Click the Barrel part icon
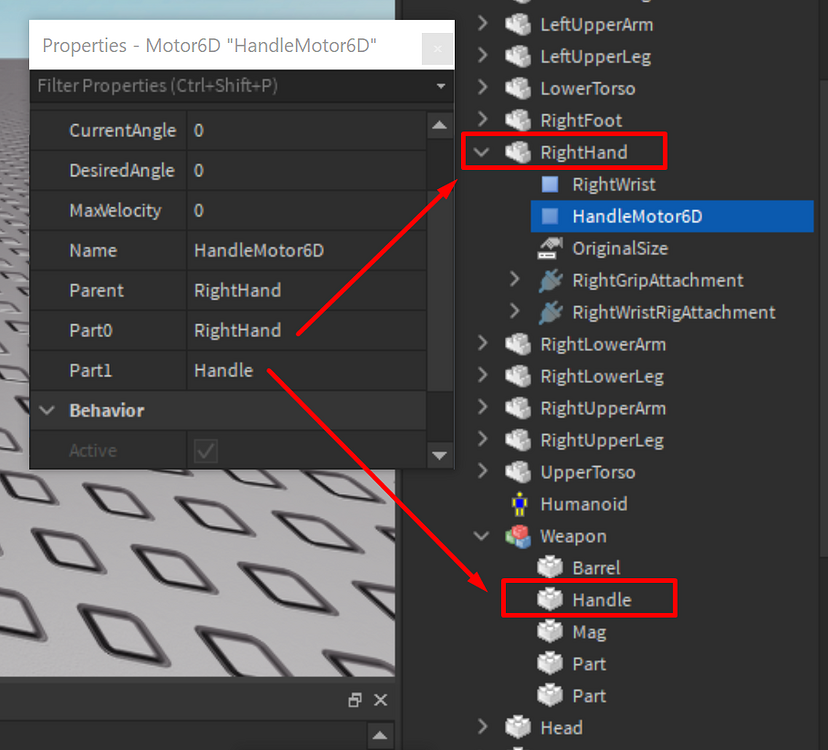 coord(550,567)
